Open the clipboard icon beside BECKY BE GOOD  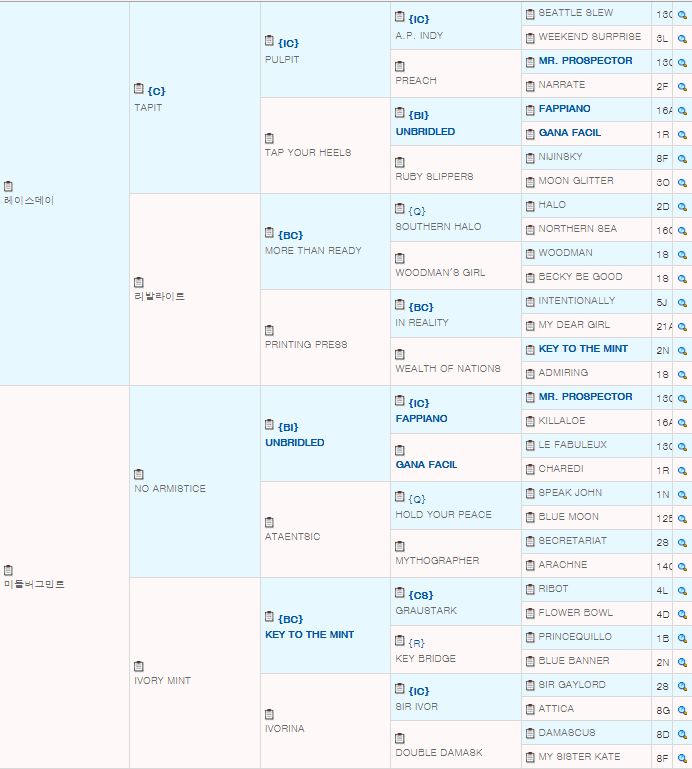point(530,279)
